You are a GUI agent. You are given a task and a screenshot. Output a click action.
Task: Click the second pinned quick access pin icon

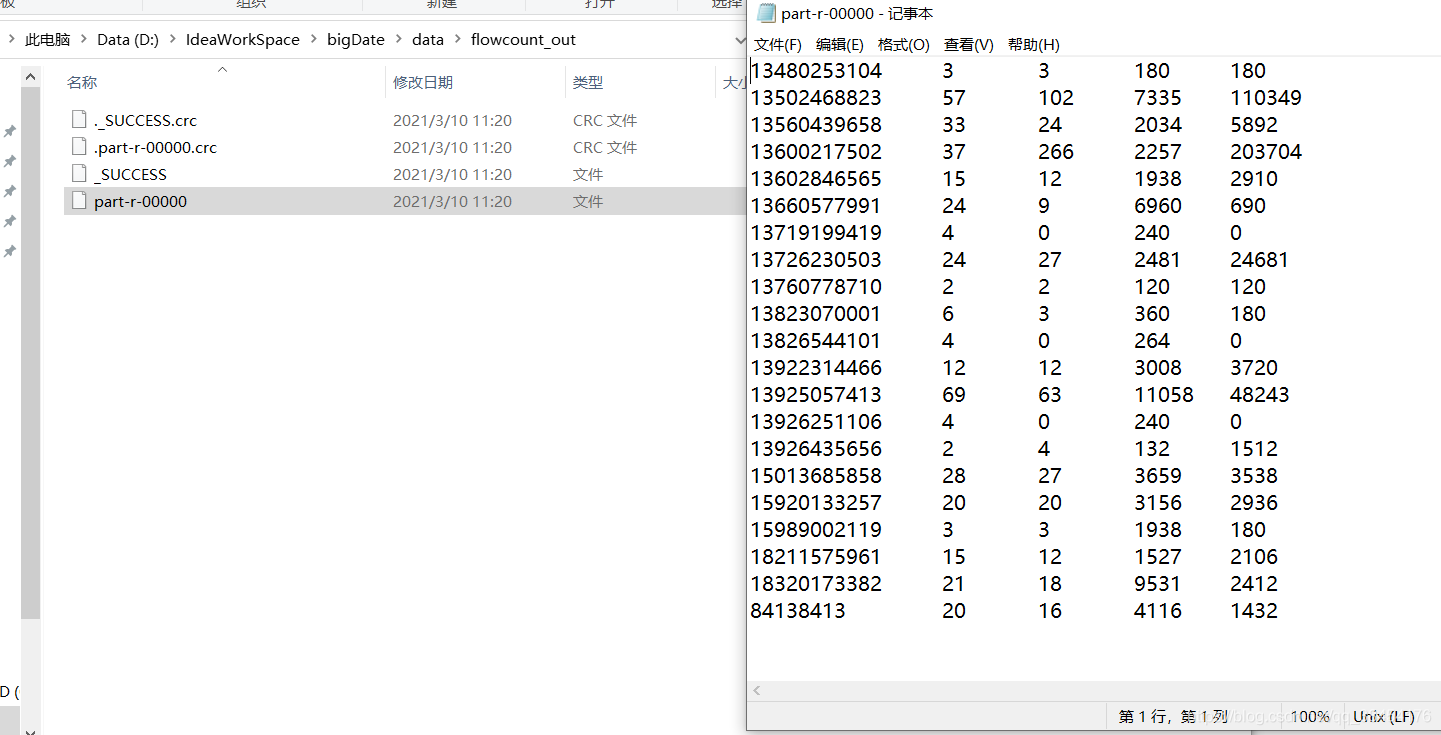[x=10, y=161]
